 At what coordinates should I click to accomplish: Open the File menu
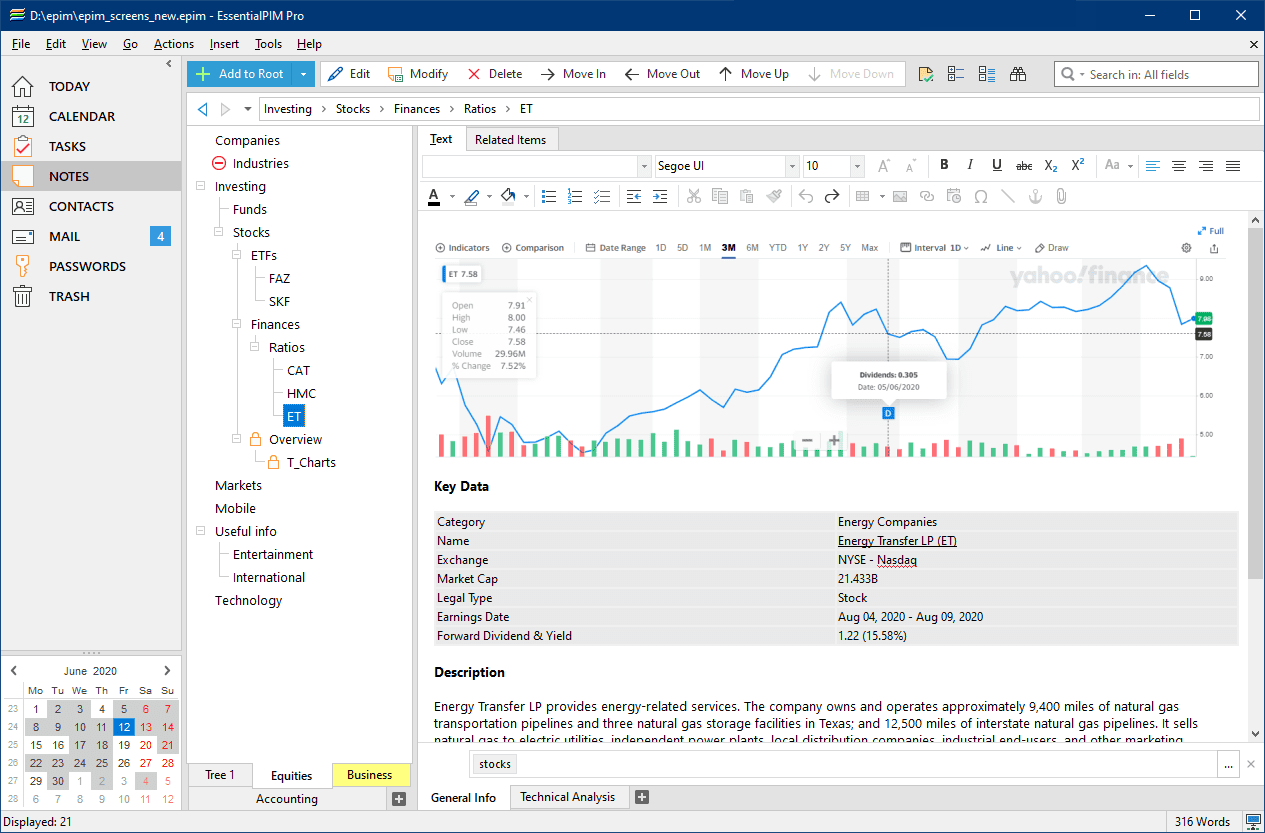coord(21,44)
